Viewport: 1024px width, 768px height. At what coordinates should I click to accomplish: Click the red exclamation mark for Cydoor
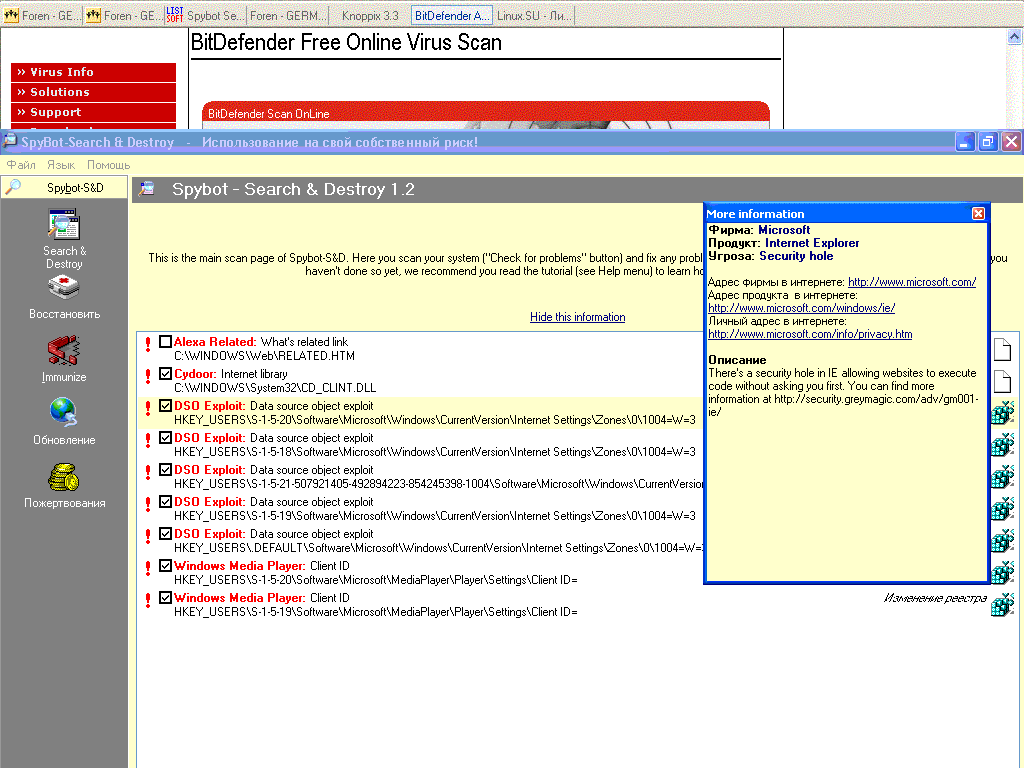point(148,376)
